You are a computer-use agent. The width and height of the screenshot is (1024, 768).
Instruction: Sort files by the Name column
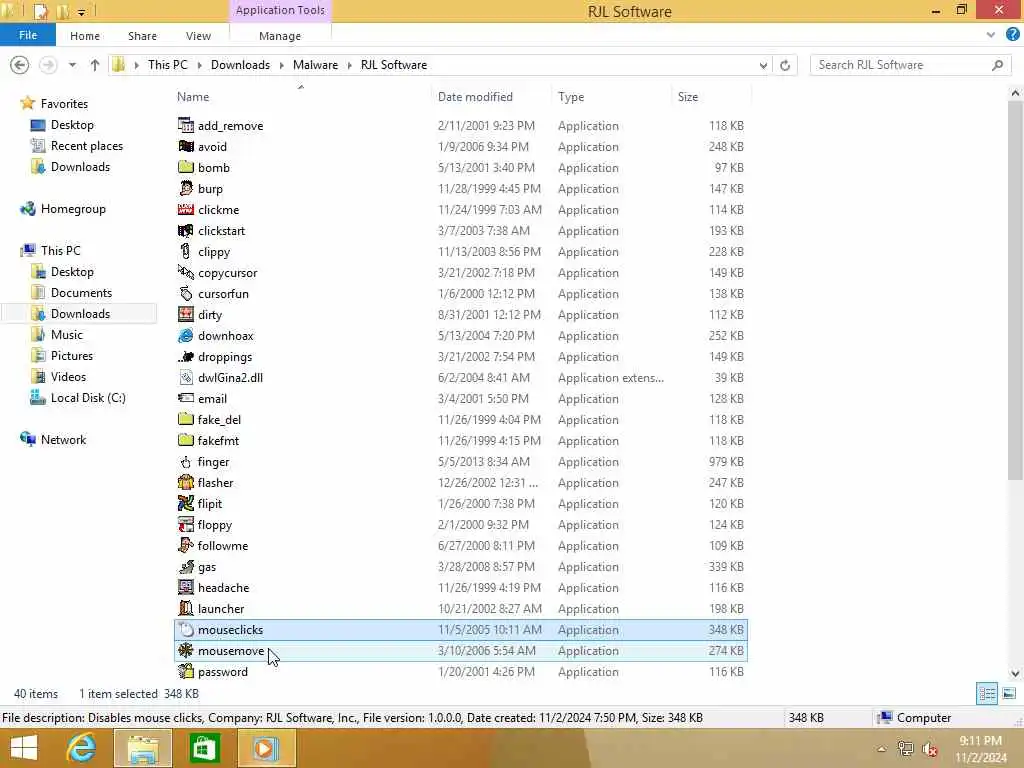point(193,97)
